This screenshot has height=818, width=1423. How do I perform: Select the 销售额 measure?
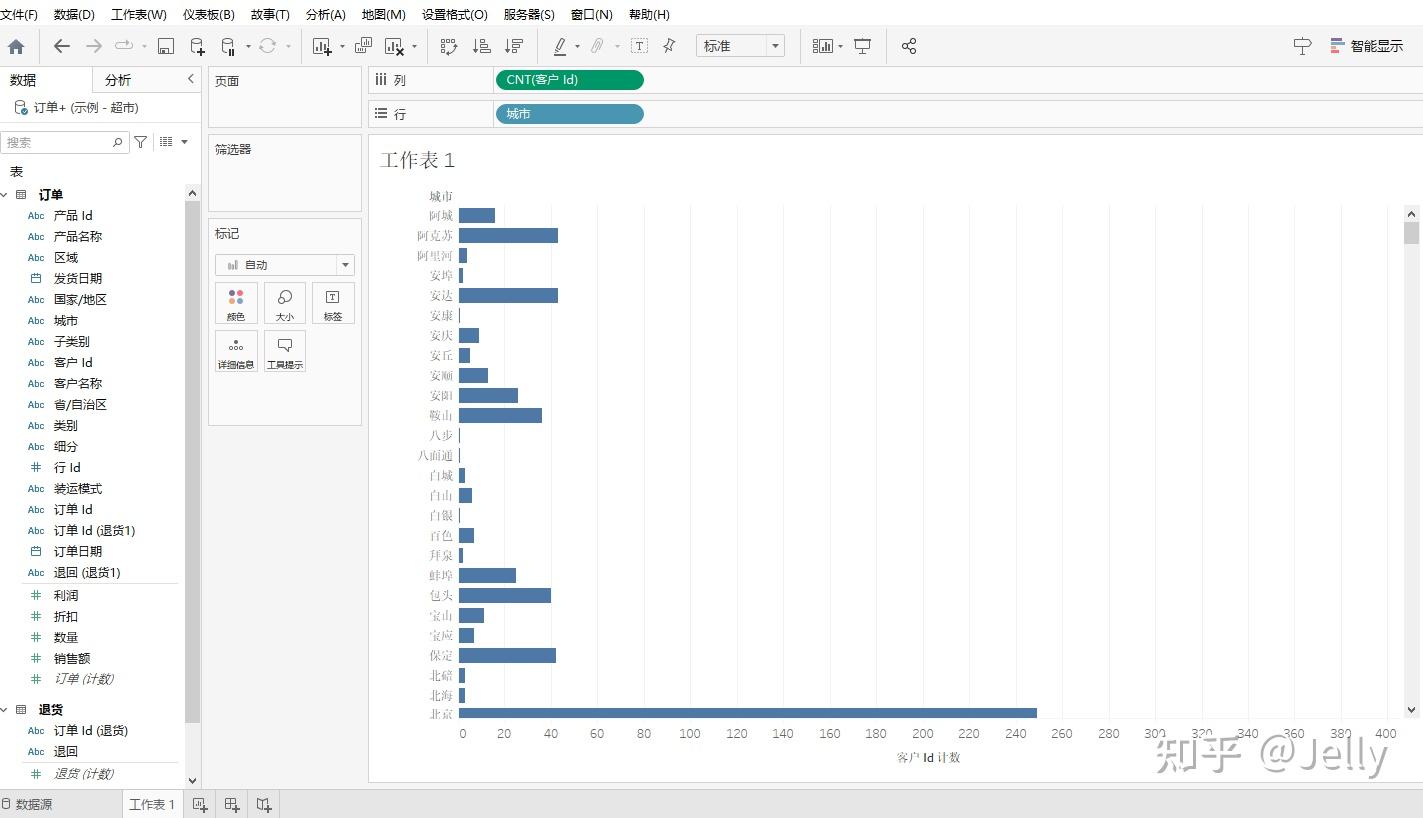pyautogui.click(x=72, y=658)
